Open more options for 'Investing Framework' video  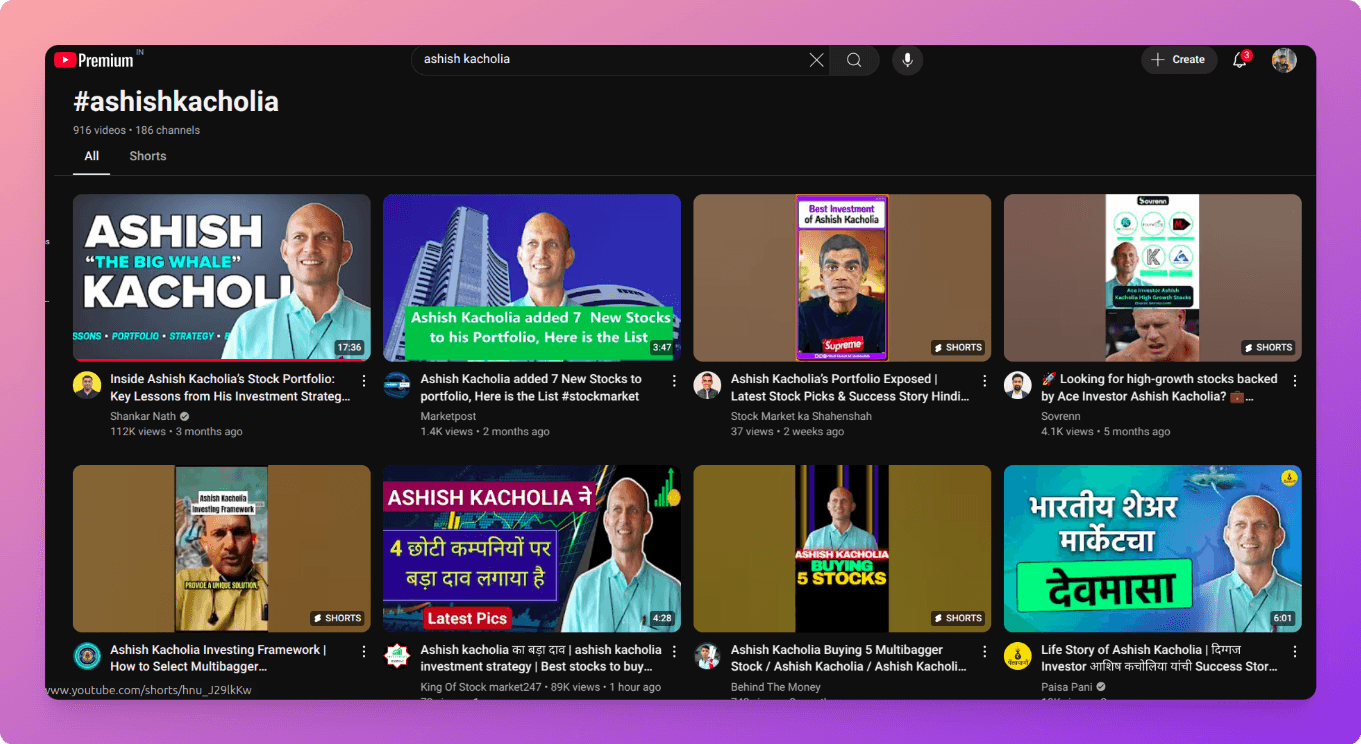(364, 652)
